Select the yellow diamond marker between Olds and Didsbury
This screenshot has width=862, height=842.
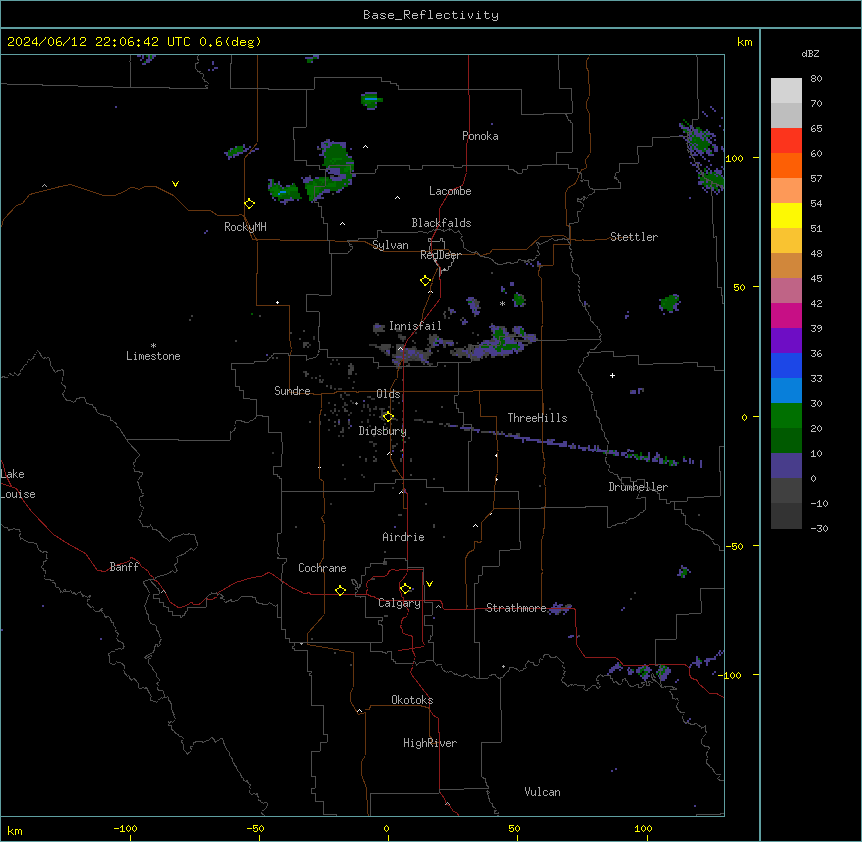[388, 417]
